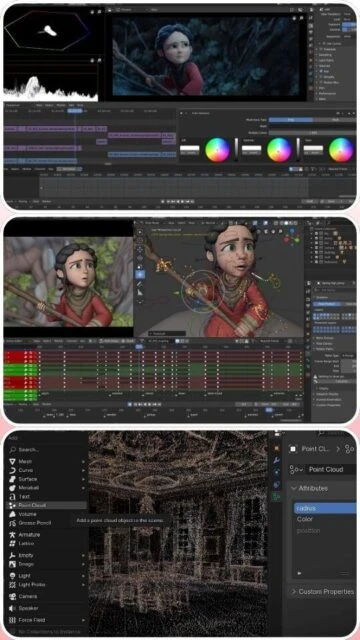This screenshot has width=360, height=640.
Task: Click the sequencer blue playhead marker
Action: tap(75, 111)
